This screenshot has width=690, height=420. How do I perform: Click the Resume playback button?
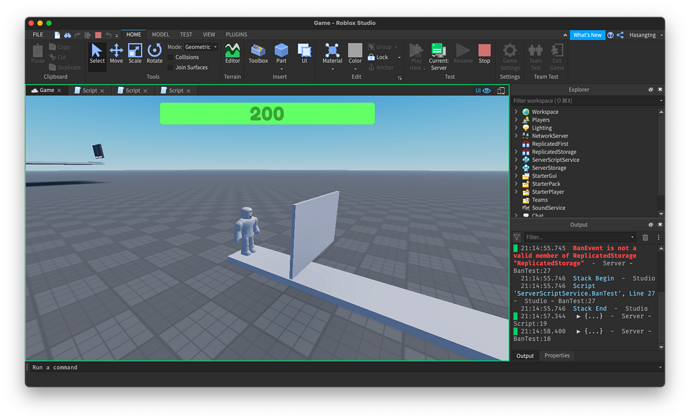point(462,54)
